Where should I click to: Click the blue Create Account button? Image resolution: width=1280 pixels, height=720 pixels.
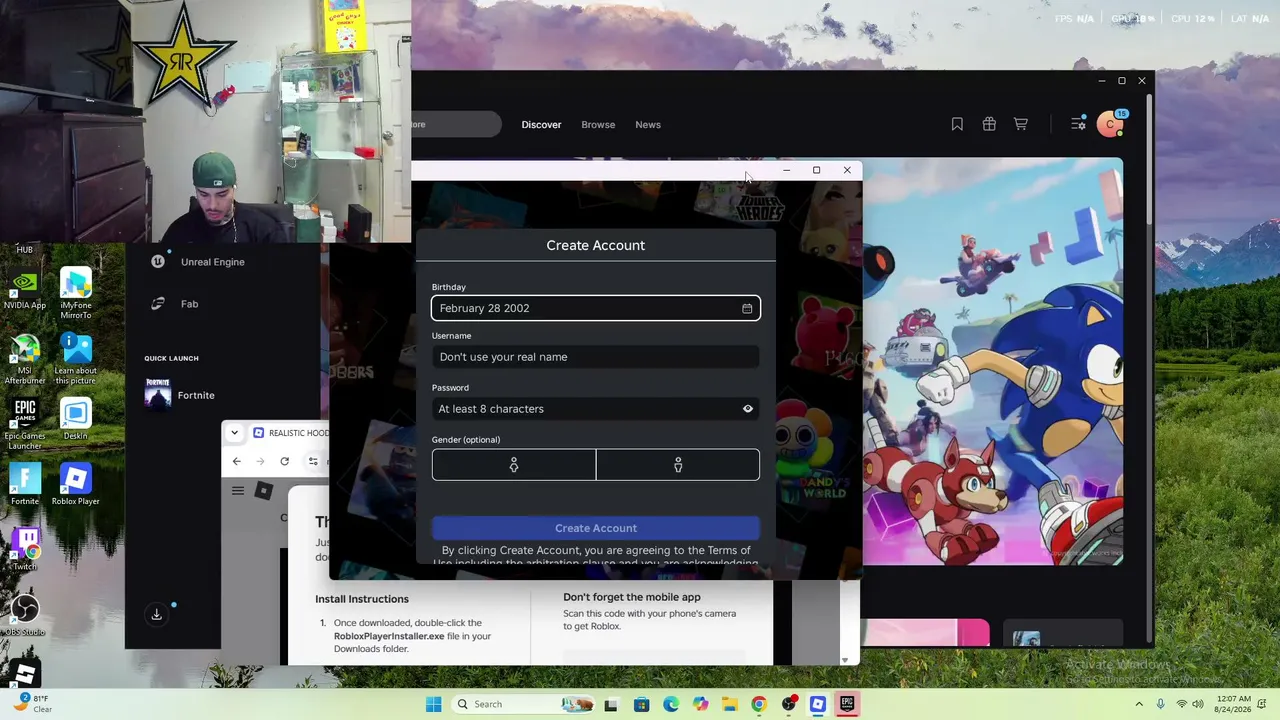[x=596, y=528]
